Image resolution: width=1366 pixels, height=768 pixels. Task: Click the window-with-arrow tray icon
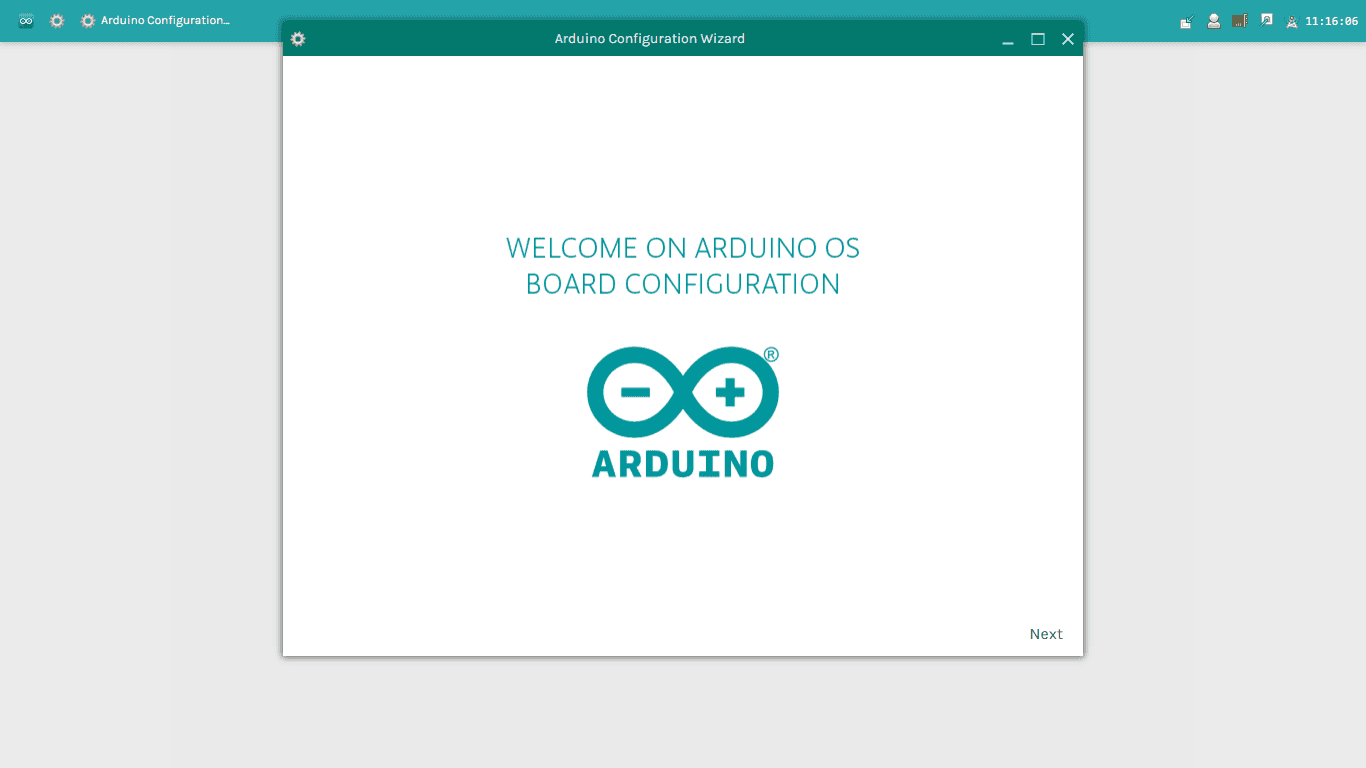coord(1186,21)
